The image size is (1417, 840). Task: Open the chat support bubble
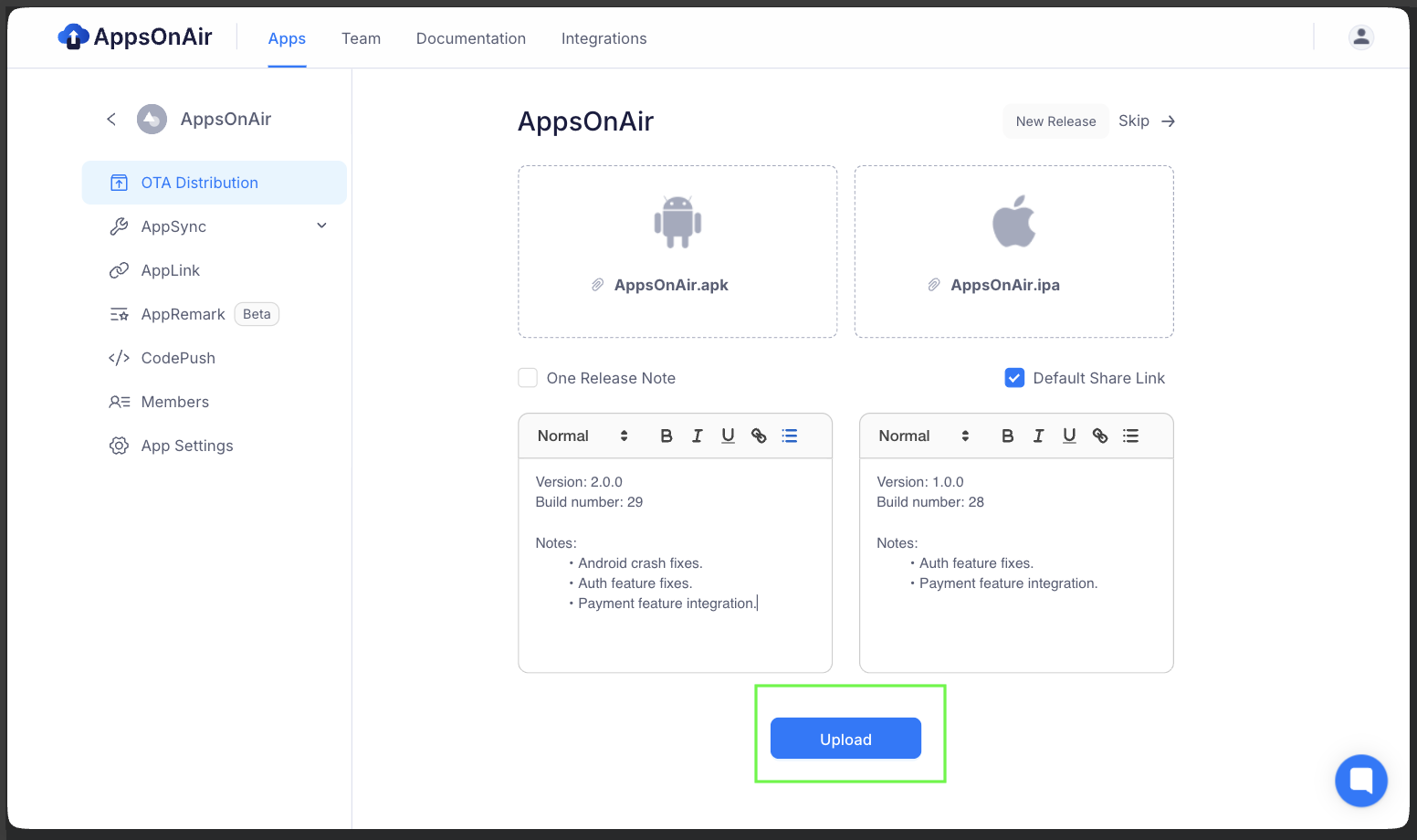1360,781
